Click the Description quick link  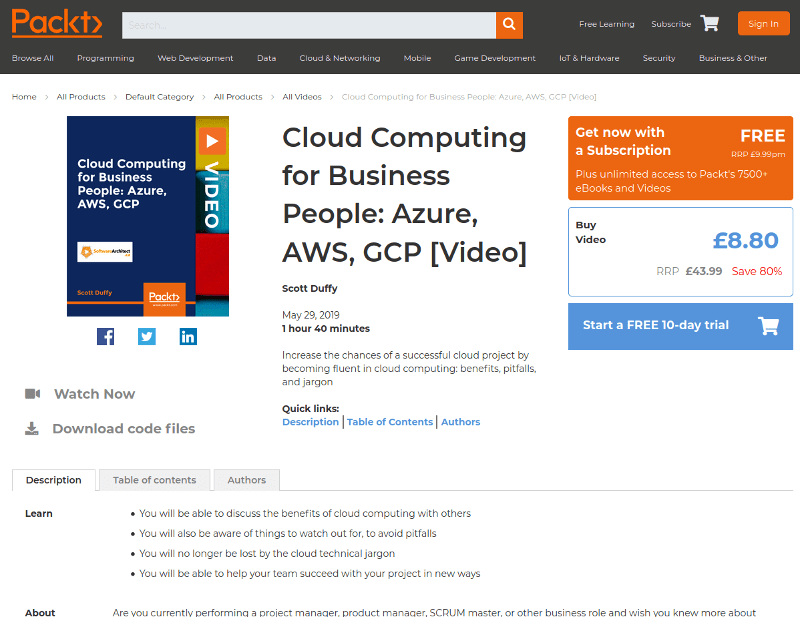(310, 422)
